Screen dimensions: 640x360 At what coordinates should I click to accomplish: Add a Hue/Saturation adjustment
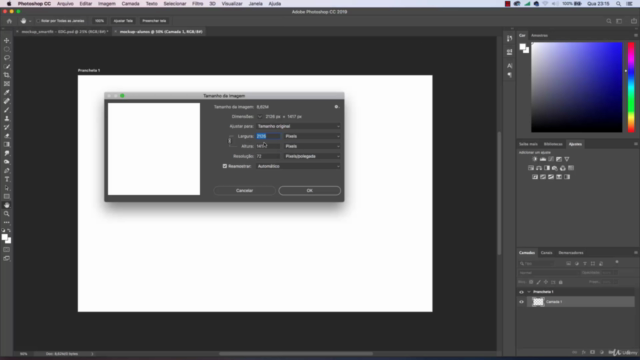(x=531, y=168)
